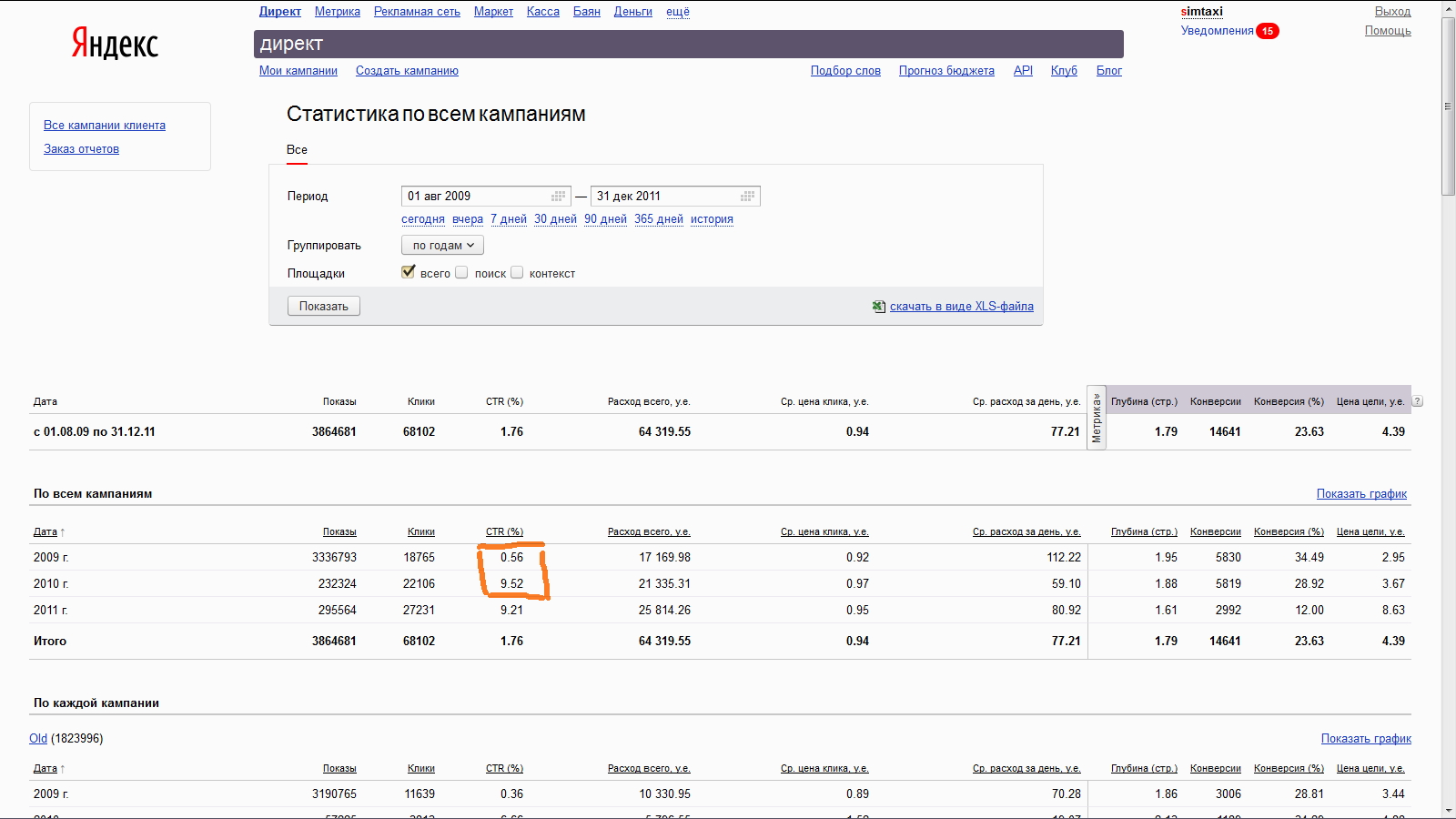Click Выход to log out
Image resolution: width=1456 pixels, height=819 pixels.
click(1392, 12)
